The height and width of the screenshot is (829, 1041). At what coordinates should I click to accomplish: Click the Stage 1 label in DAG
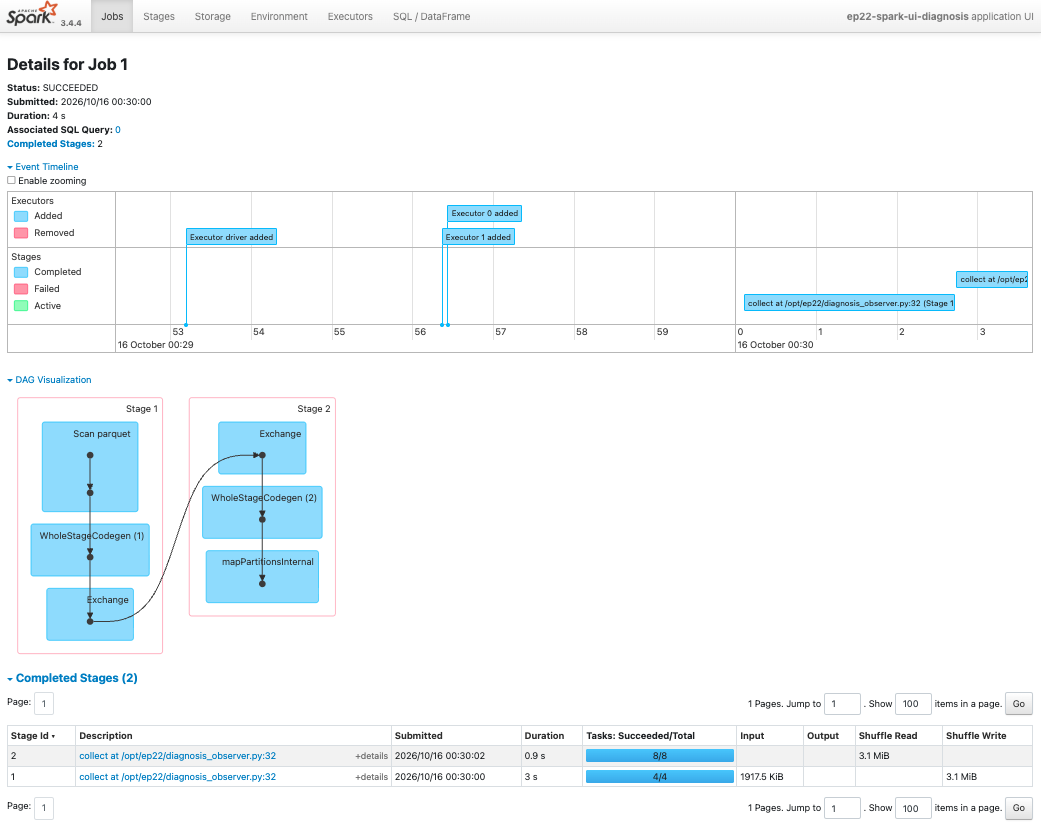(x=142, y=409)
